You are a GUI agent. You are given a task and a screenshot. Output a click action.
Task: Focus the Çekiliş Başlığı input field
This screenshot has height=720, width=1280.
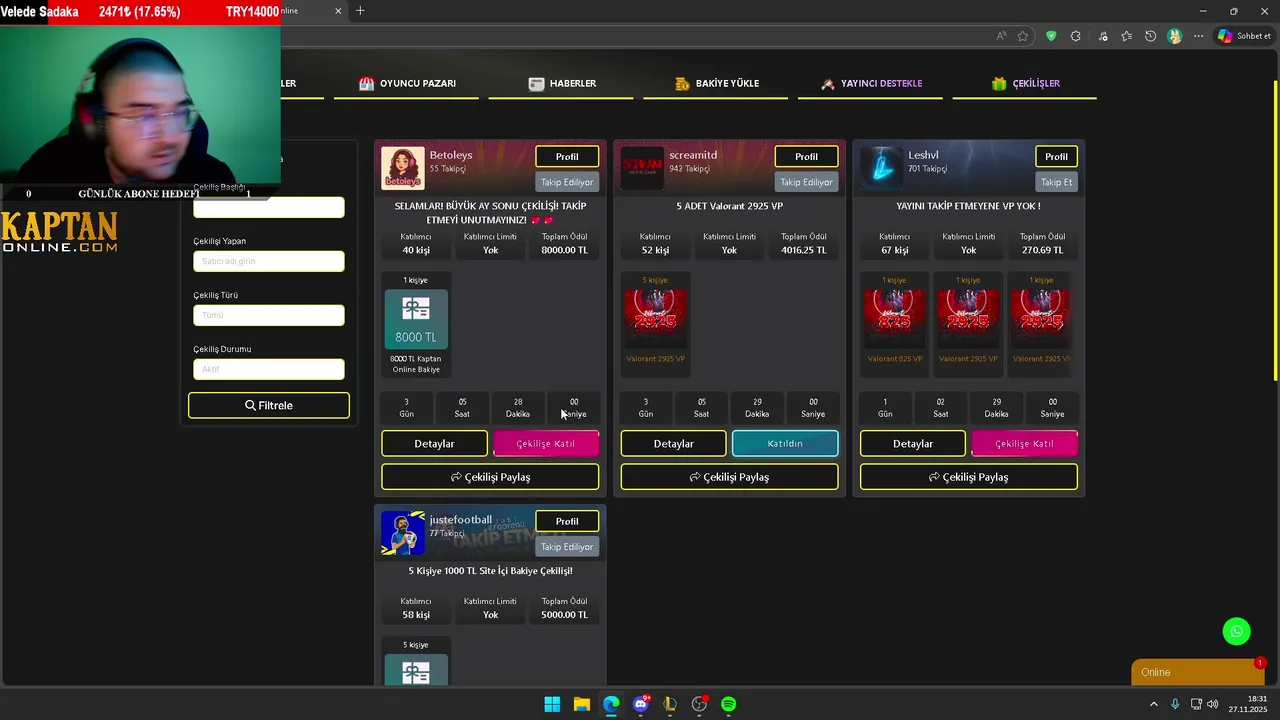pyautogui.click(x=269, y=207)
